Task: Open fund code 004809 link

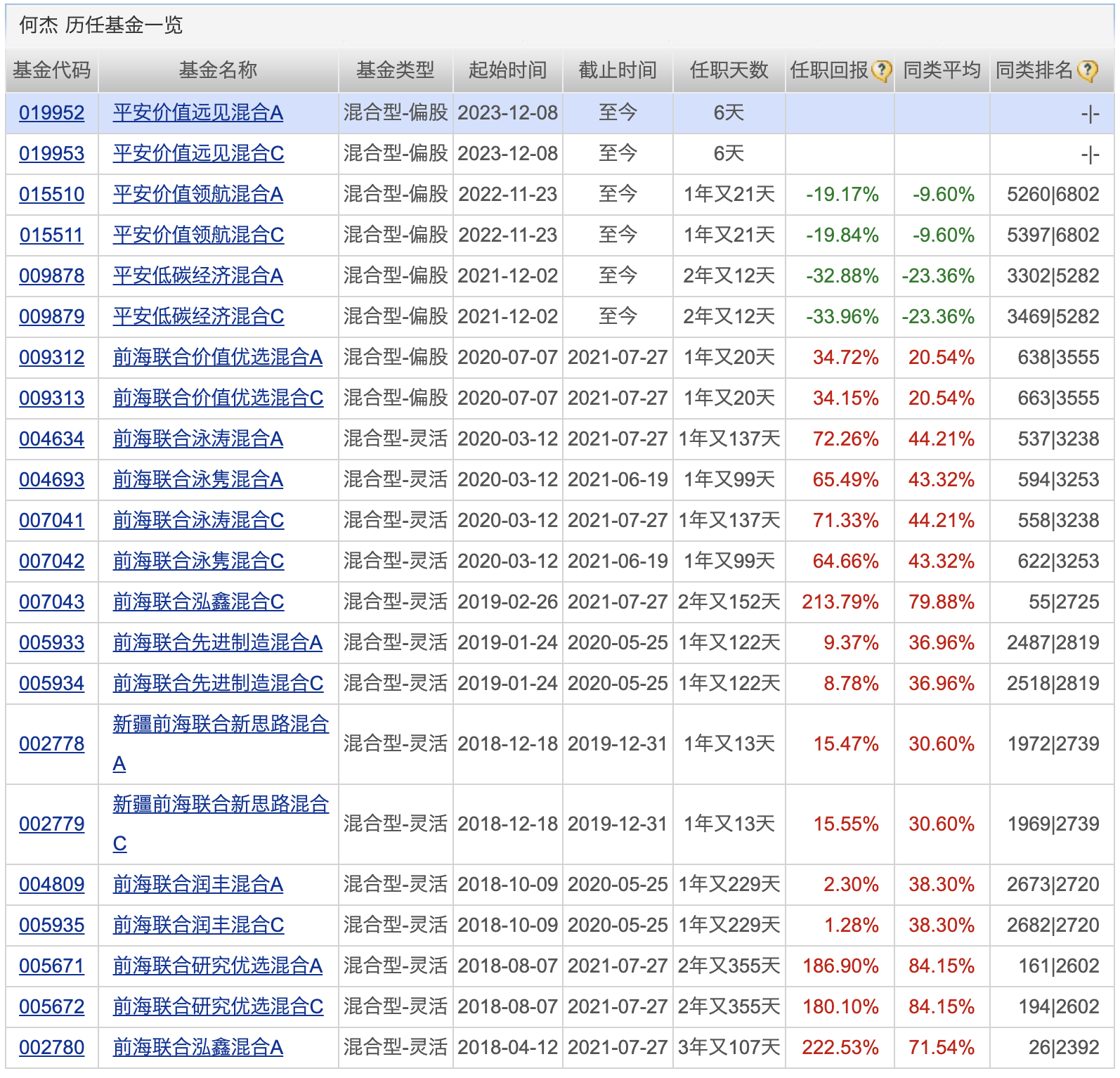Action: tap(52, 885)
